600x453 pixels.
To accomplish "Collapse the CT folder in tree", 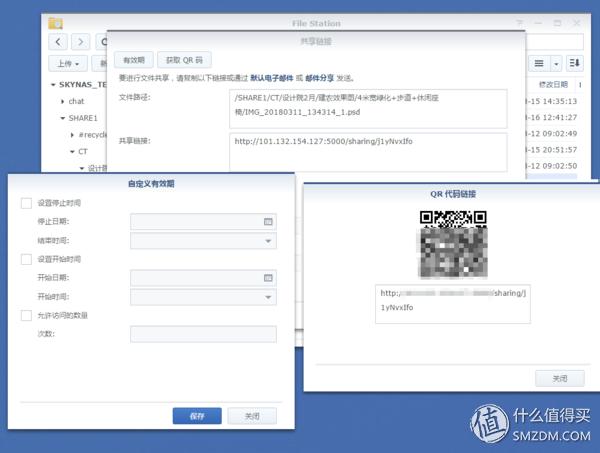I will [x=72, y=152].
